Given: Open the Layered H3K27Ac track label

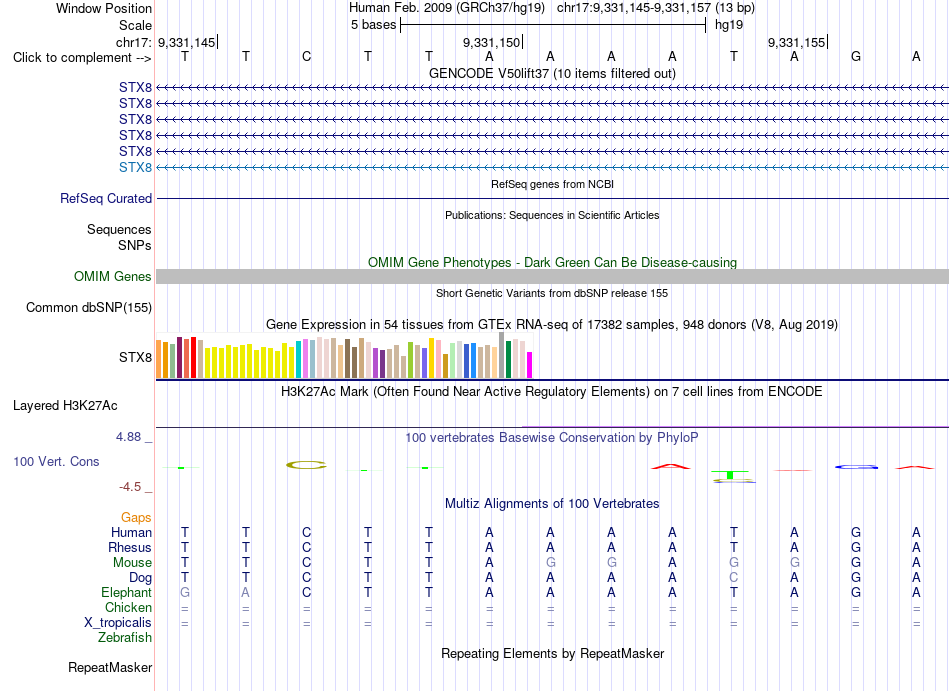Looking at the screenshot, I should click(x=65, y=406).
